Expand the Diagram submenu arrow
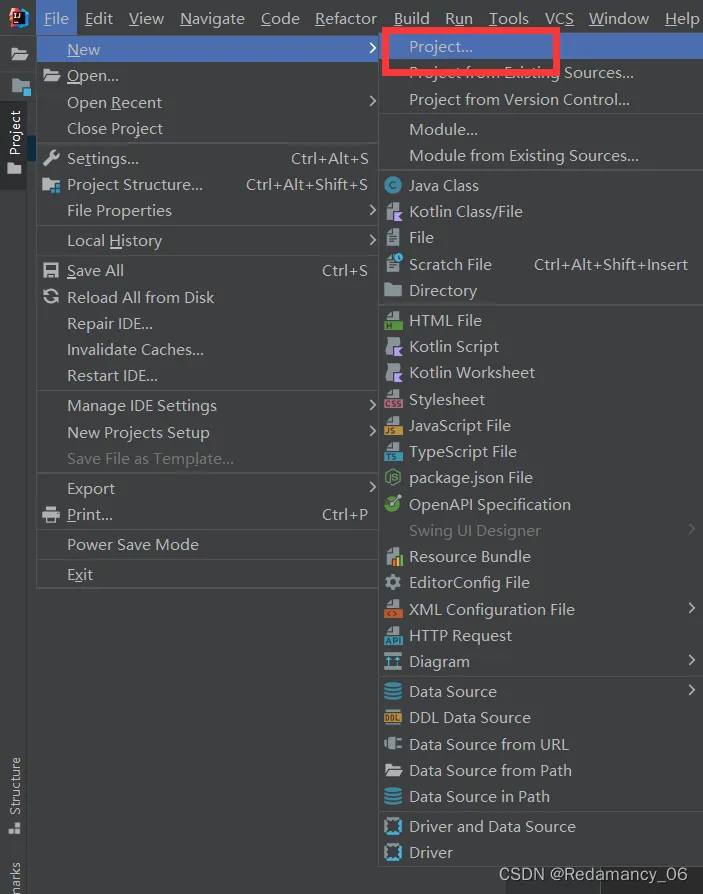Image resolution: width=703 pixels, height=894 pixels. coord(691,660)
